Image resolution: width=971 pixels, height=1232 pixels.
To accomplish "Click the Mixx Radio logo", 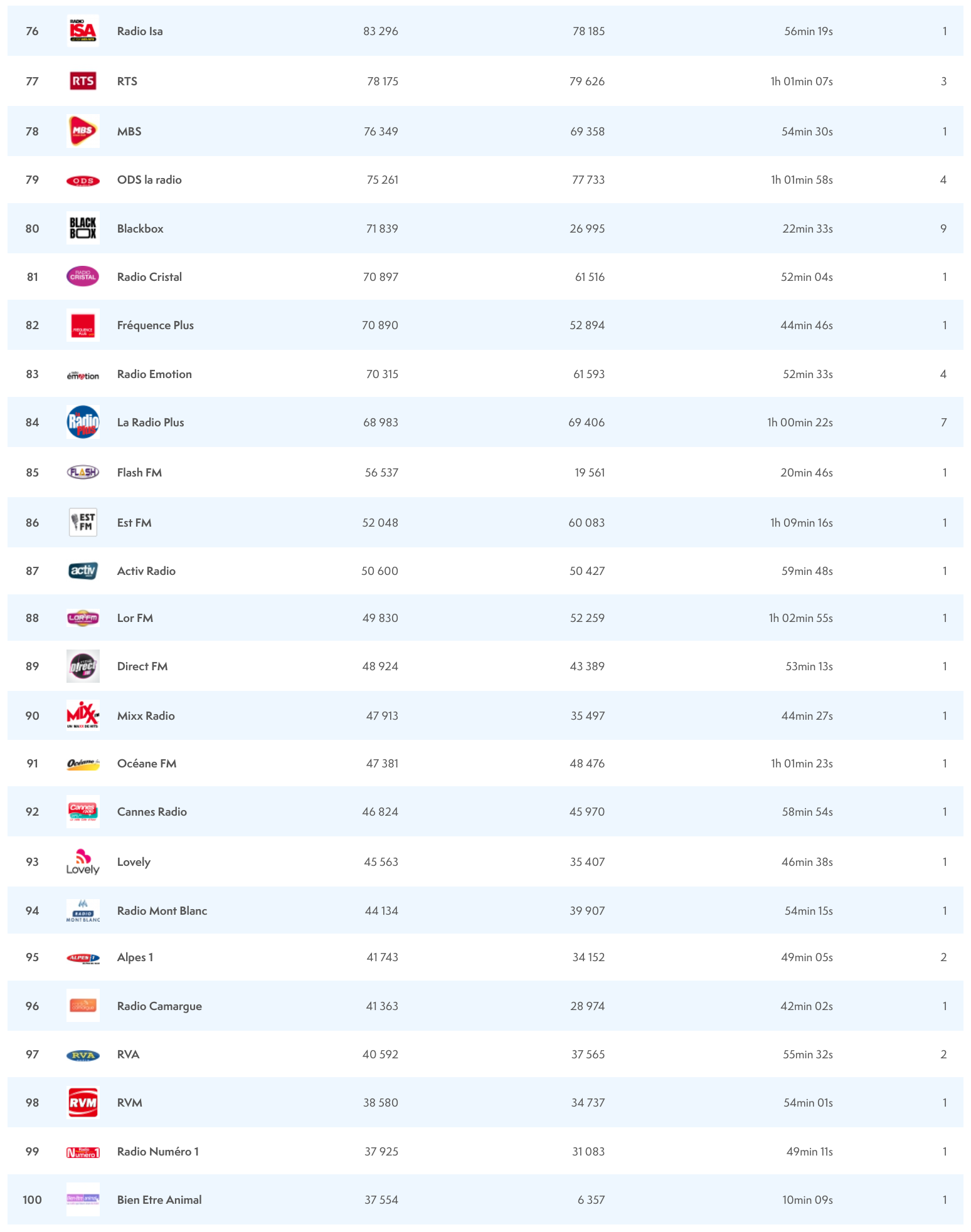I will (83, 716).
